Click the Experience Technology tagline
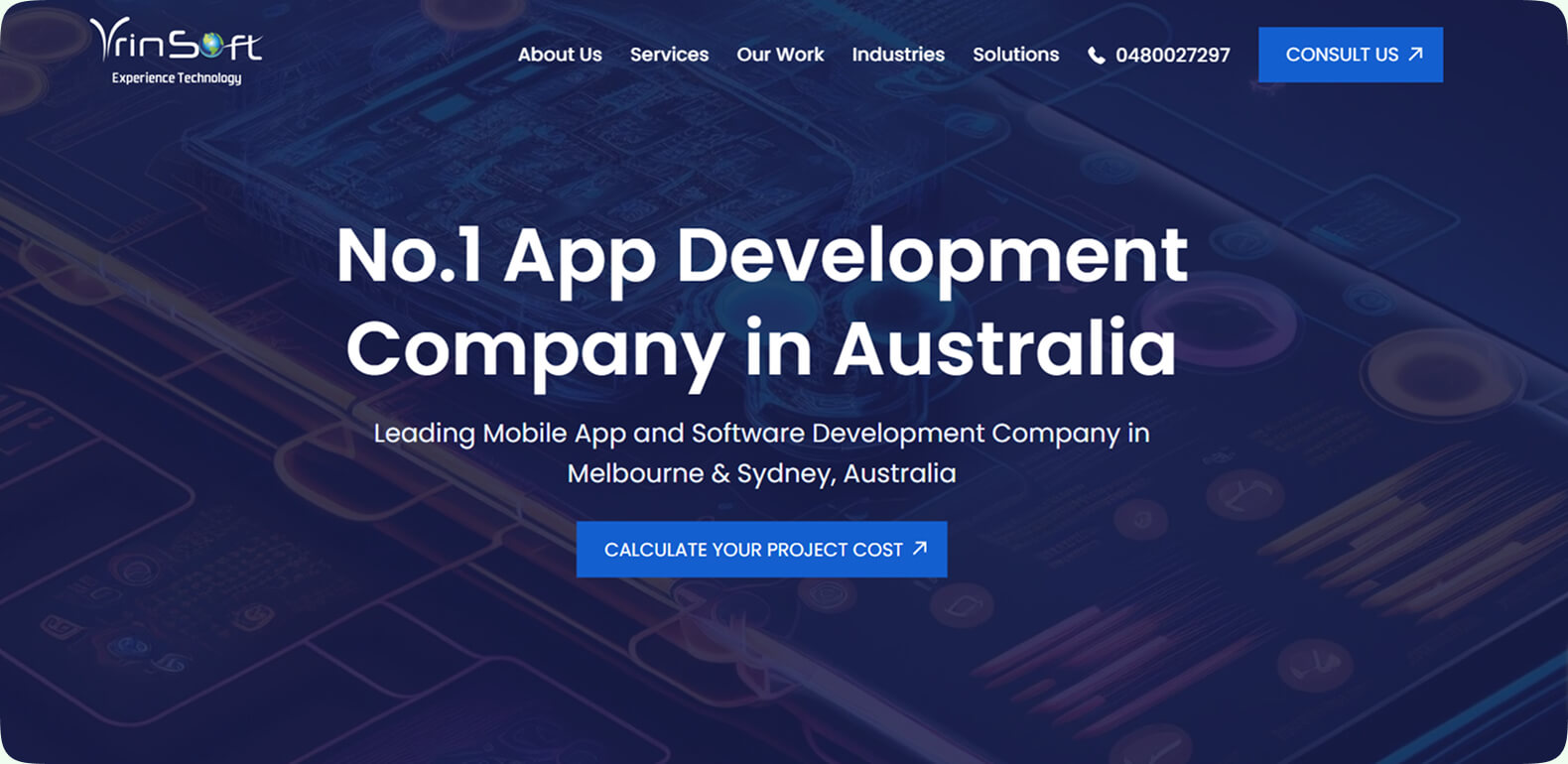This screenshot has height=764, width=1568. pyautogui.click(x=177, y=77)
